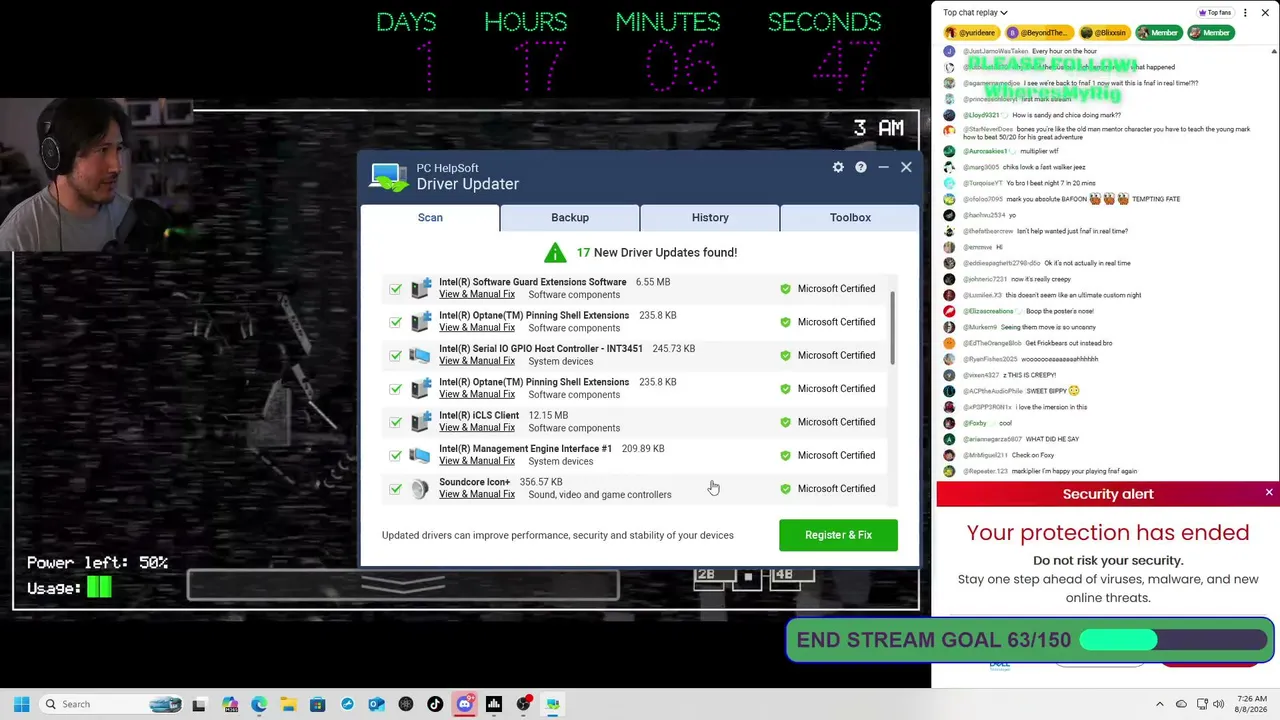This screenshot has height=720, width=1280.
Task: Click the certified shield on the Soundcore Icon+ row
Action: pos(785,489)
